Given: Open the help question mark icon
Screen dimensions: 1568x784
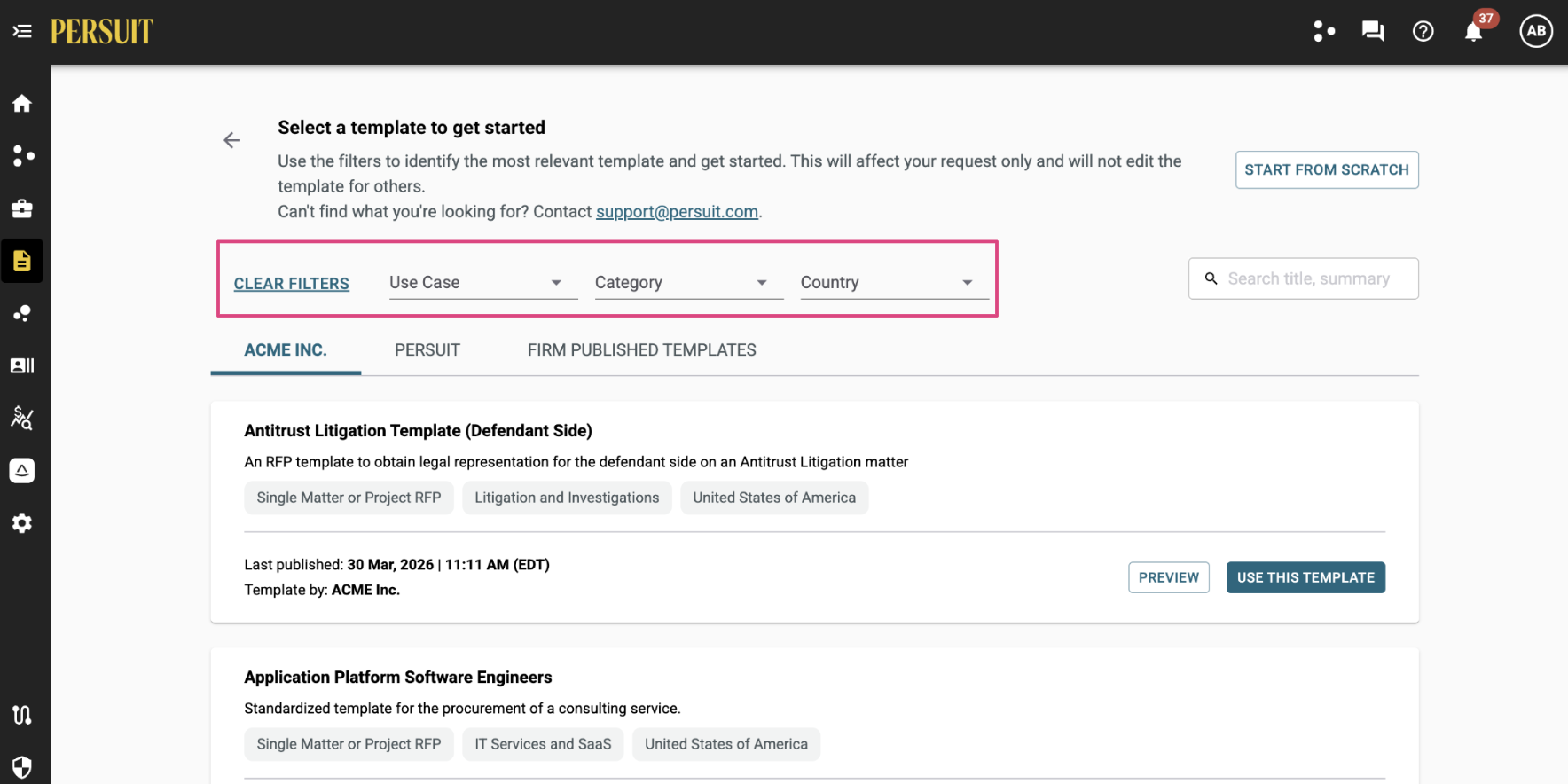Looking at the screenshot, I should click(1423, 32).
